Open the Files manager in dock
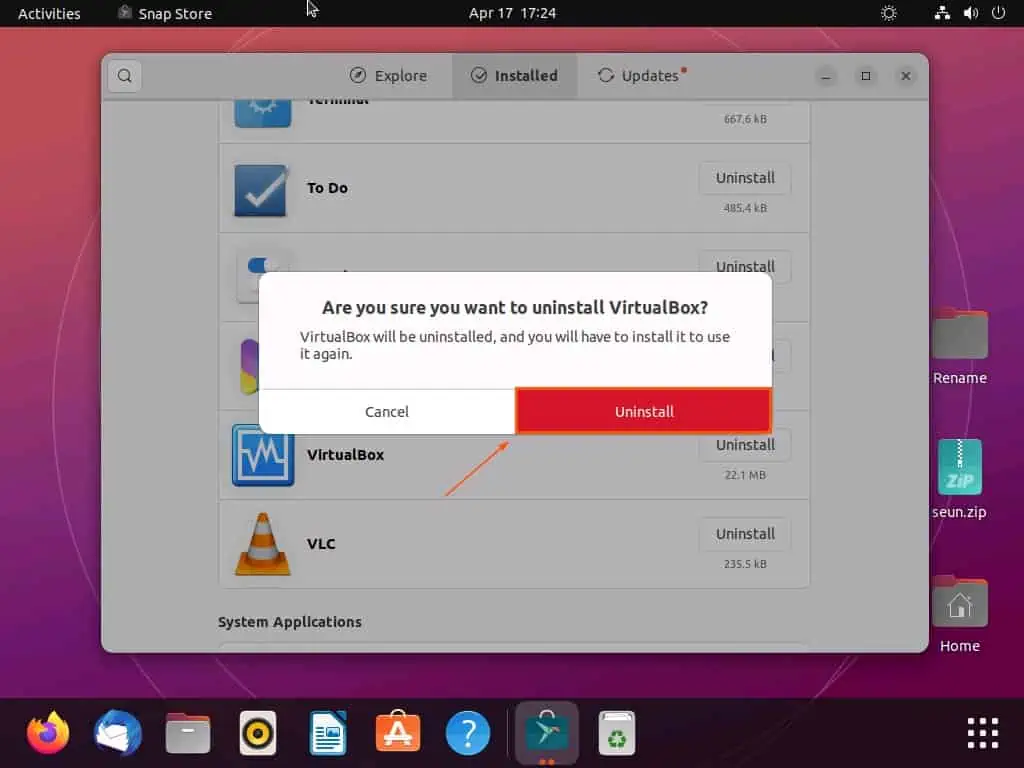Image resolution: width=1024 pixels, height=768 pixels. pos(188,733)
